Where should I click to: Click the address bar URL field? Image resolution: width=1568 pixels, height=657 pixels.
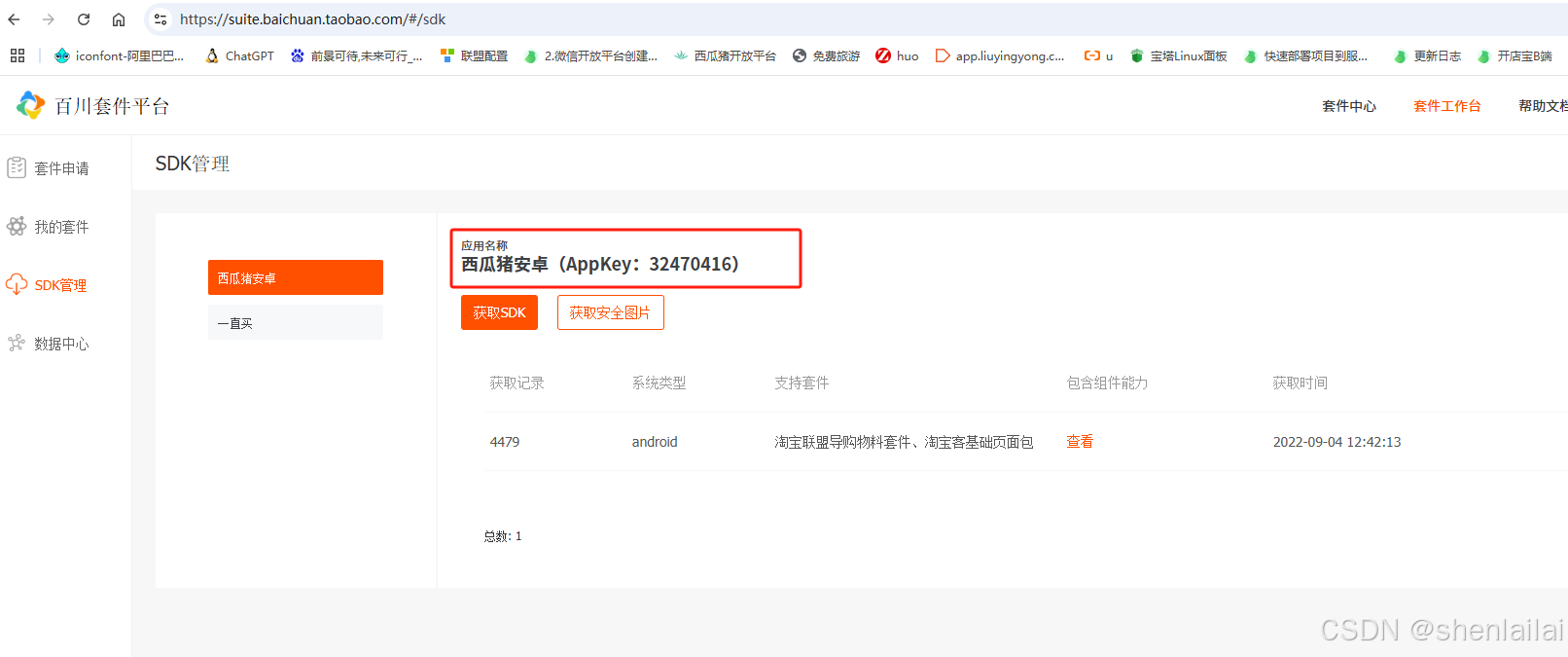[856, 19]
